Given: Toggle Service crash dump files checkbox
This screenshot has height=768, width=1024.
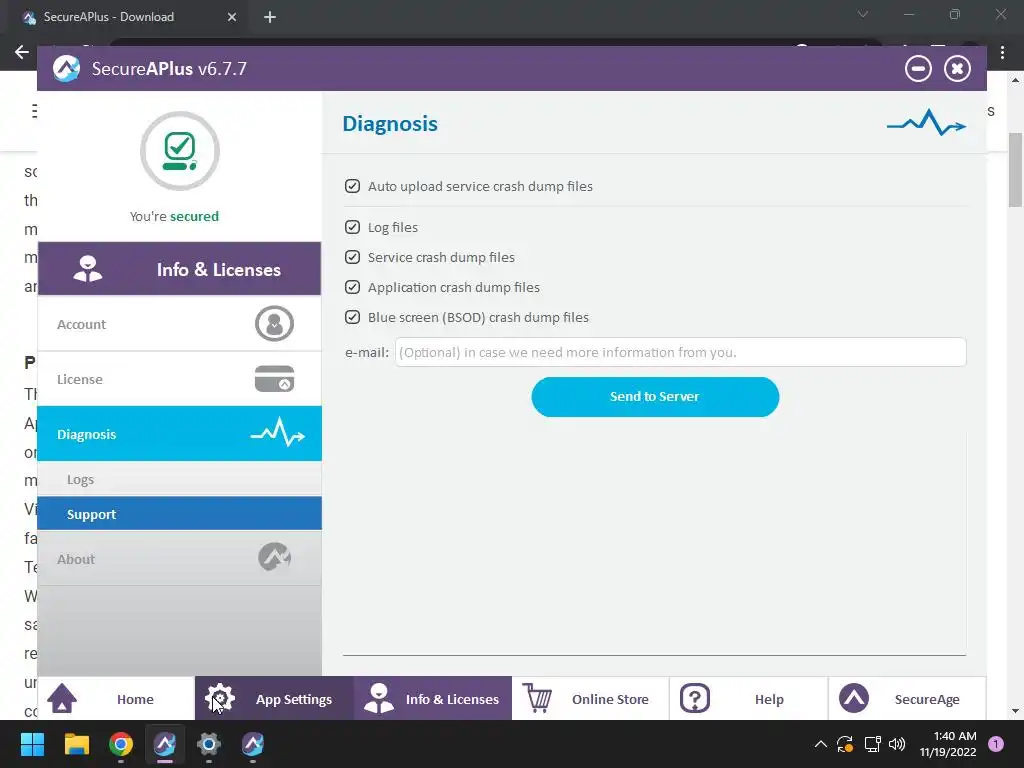Looking at the screenshot, I should (x=352, y=257).
